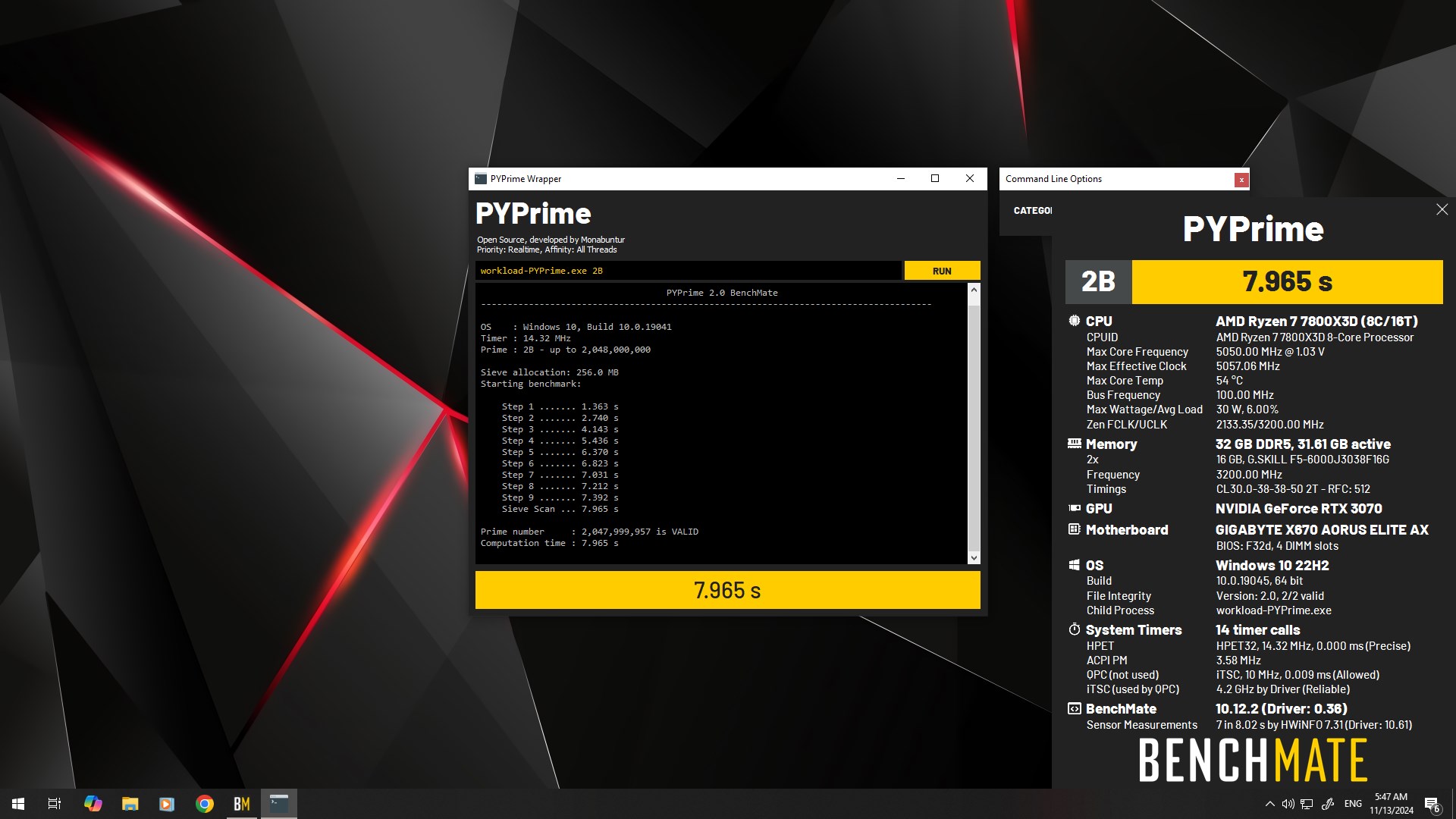Click the Motherboard icon in BenchMate panel
The width and height of the screenshot is (1456, 819).
(1074, 529)
